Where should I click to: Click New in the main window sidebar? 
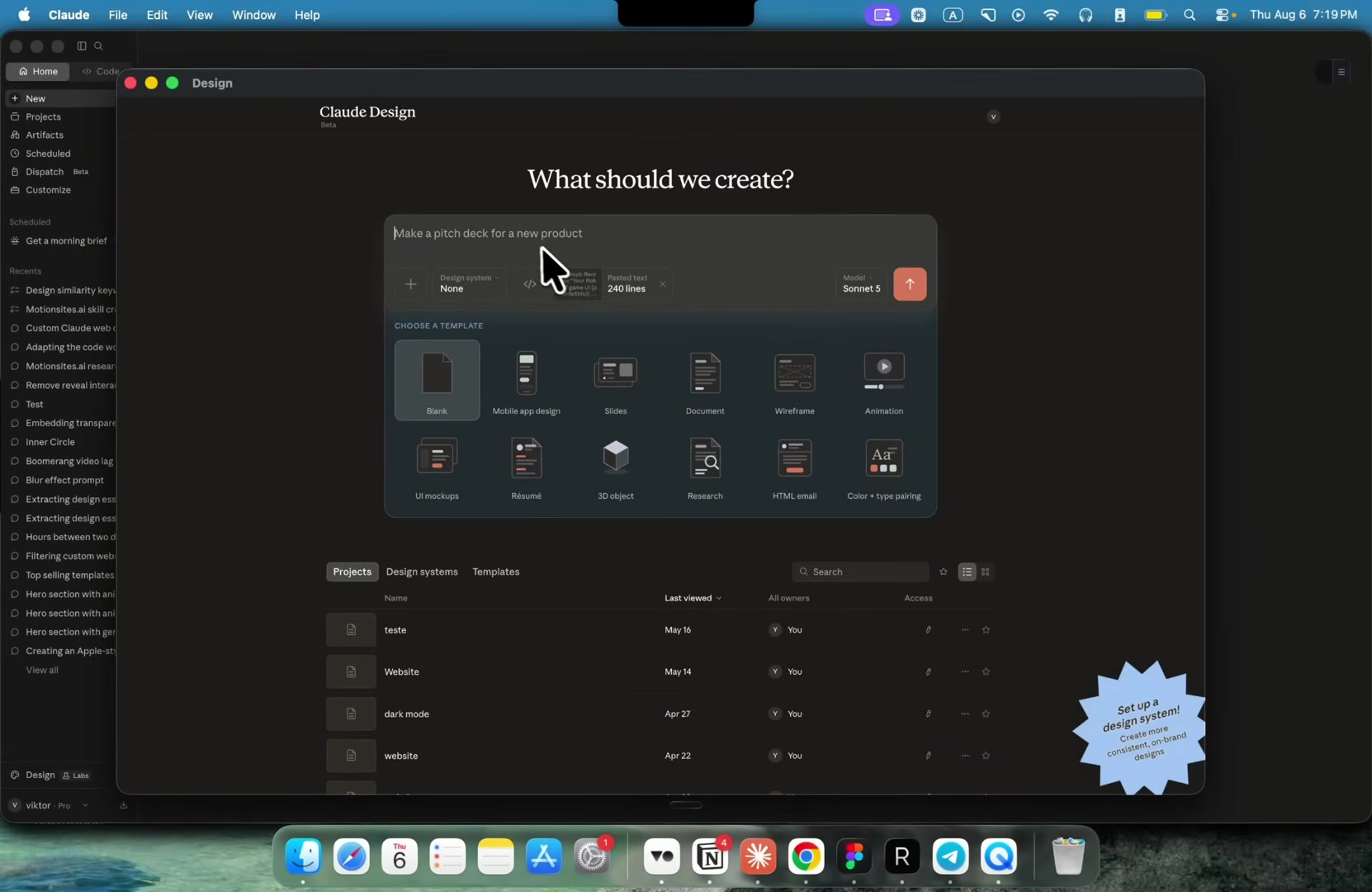click(x=58, y=98)
